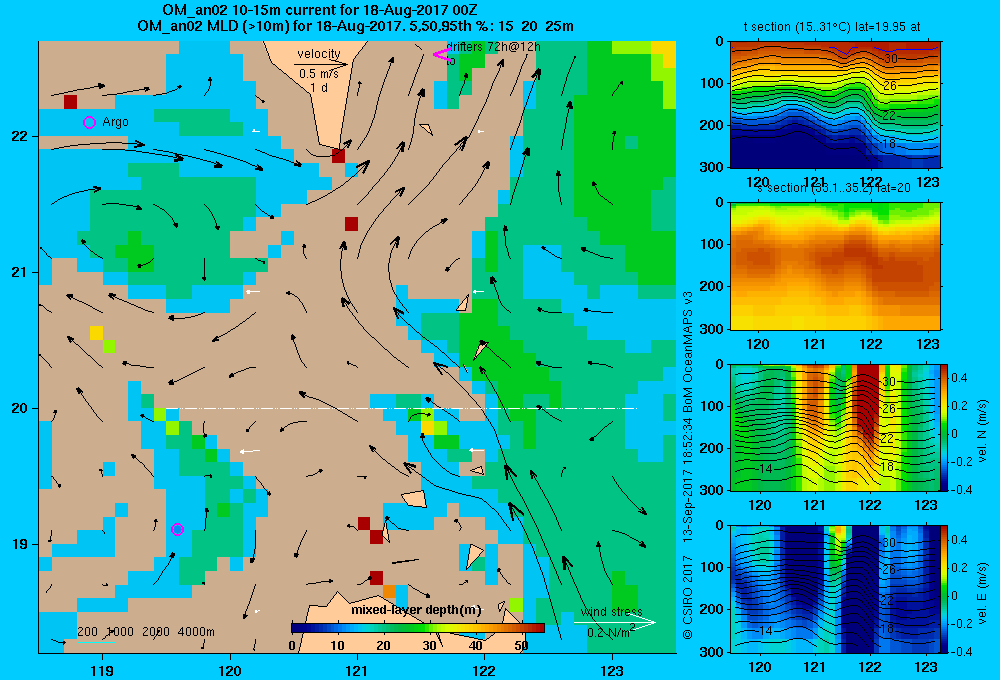Click the CSIRO BoM OceanMAPS copyright text
Viewport: 1000px width, 680px height.
pyautogui.click(x=688, y=466)
